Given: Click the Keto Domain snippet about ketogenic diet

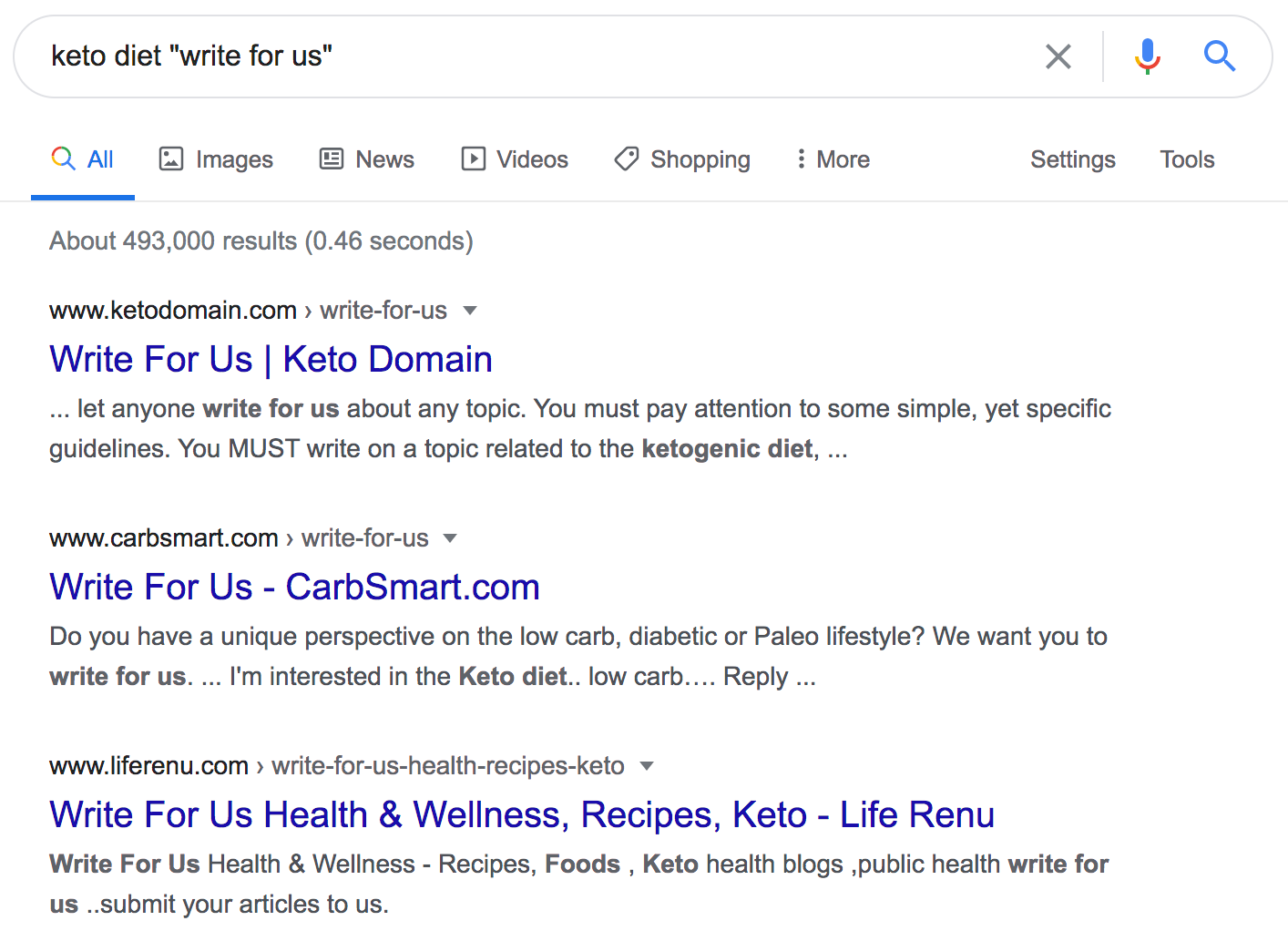Looking at the screenshot, I should (x=580, y=428).
